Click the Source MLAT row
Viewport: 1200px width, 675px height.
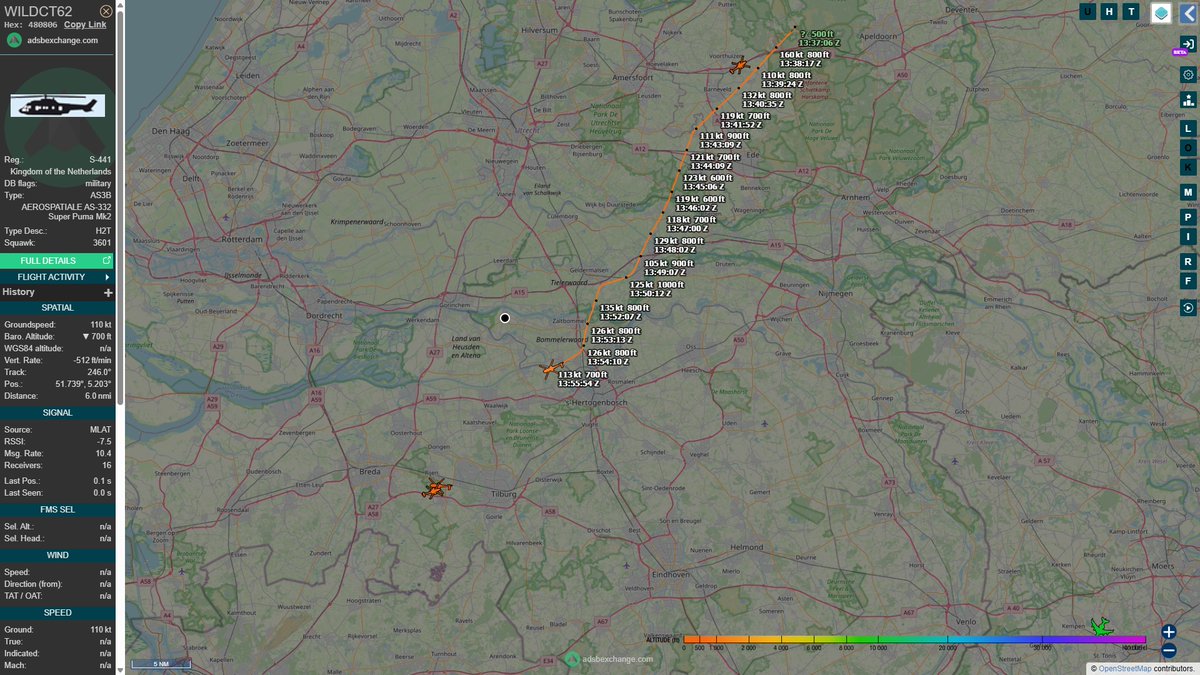point(57,429)
